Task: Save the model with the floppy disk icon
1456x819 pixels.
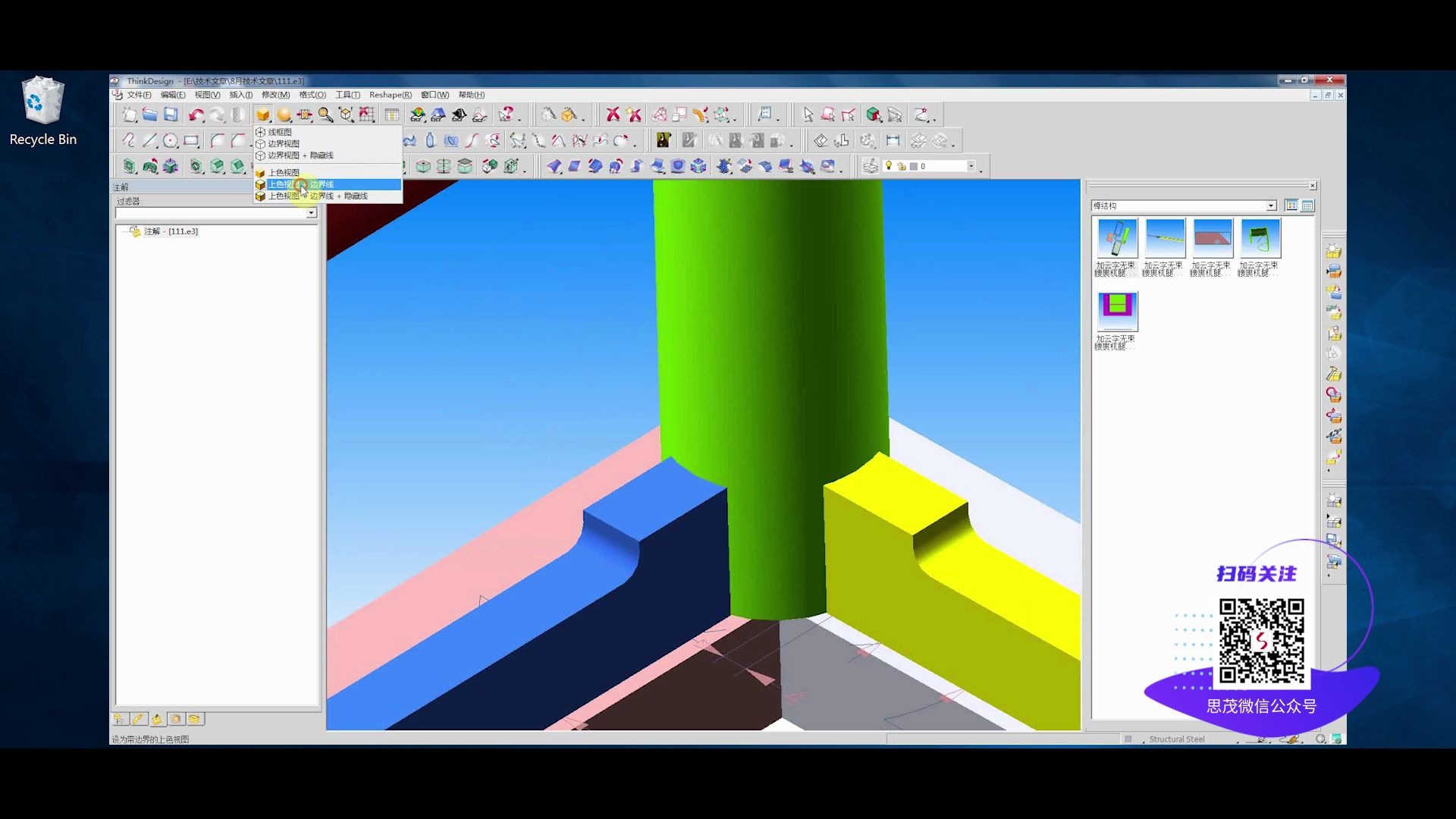Action: pyautogui.click(x=171, y=115)
